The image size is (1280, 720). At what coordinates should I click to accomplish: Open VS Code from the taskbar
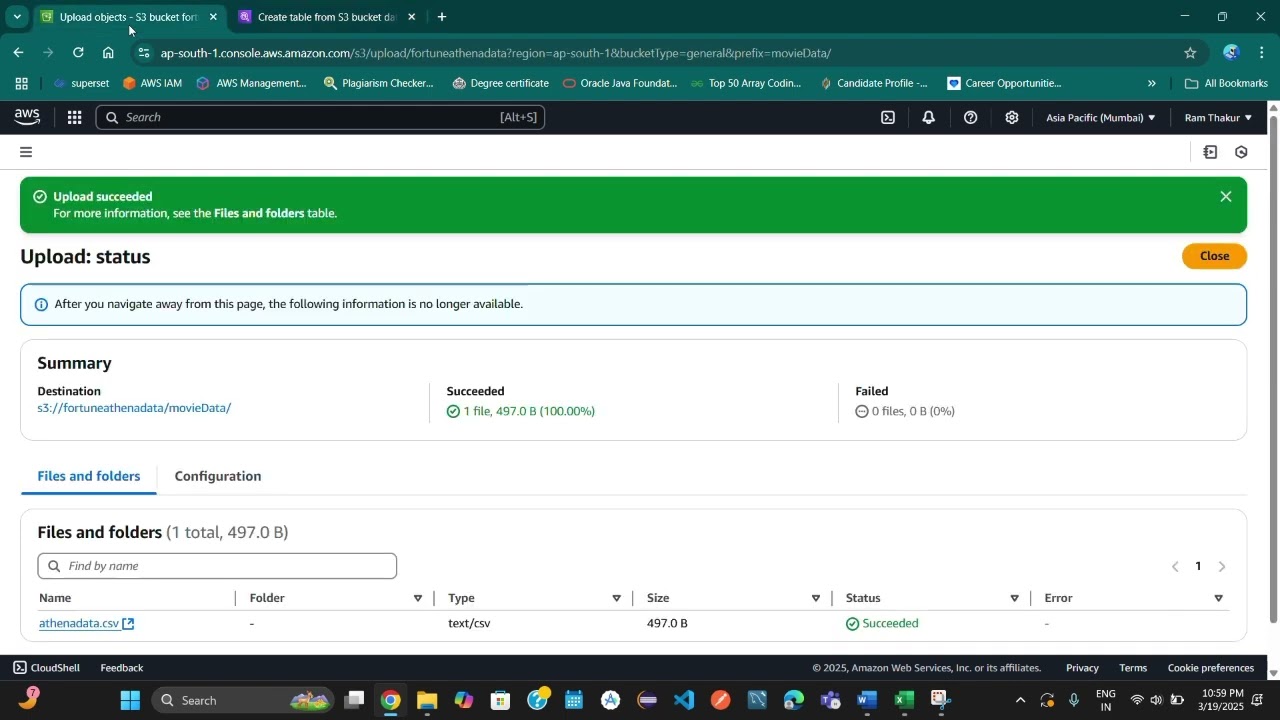(684, 700)
